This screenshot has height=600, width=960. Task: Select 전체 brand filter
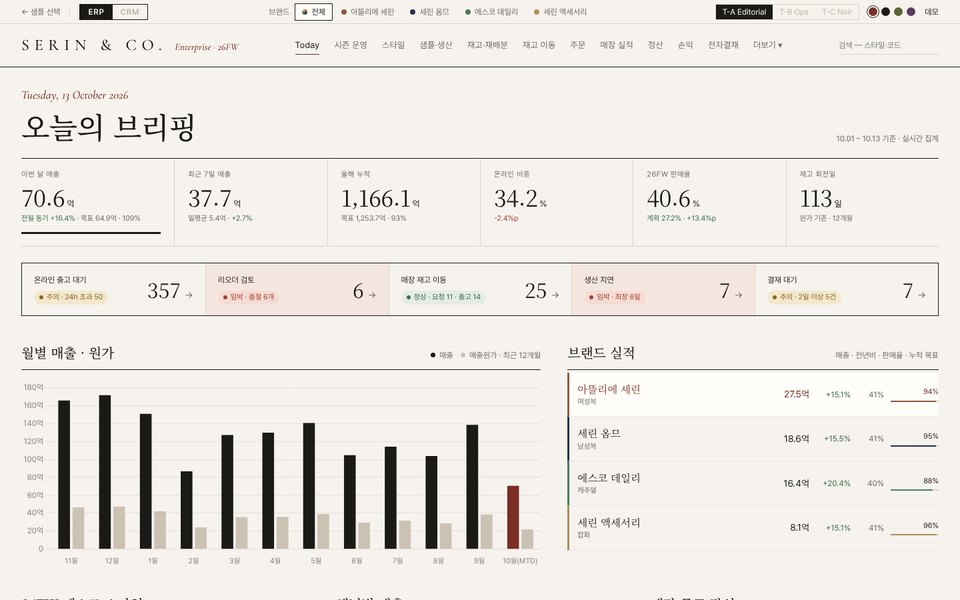pyautogui.click(x=313, y=12)
